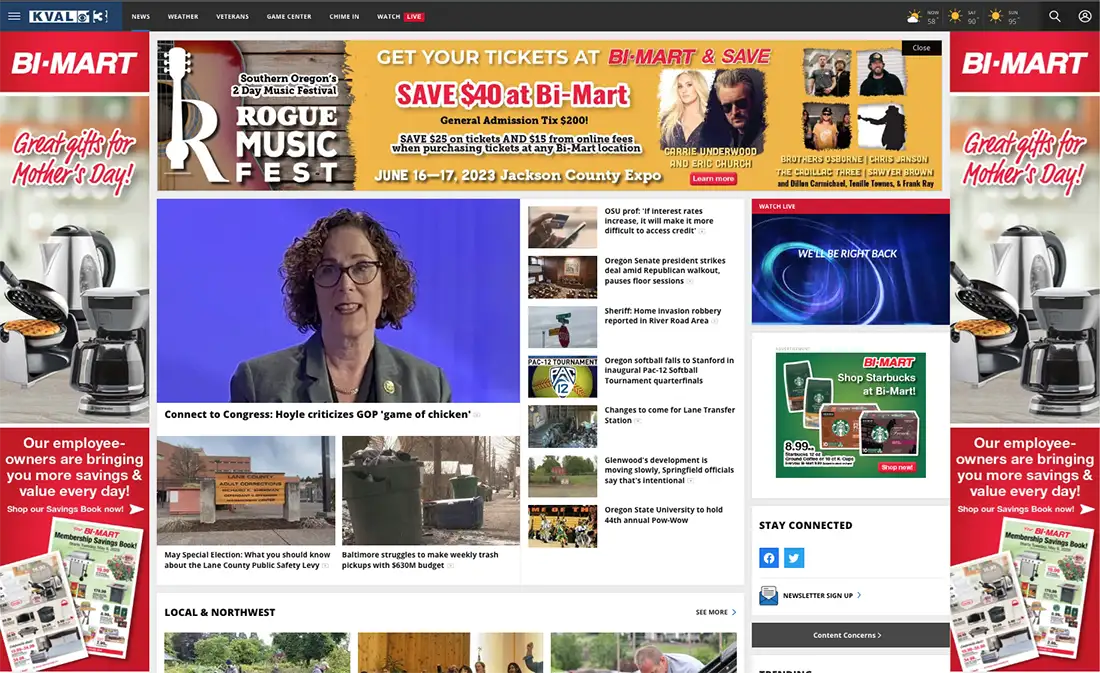The image size is (1100, 673).
Task: Click the Local & Northwest section heading
Action: (220, 613)
